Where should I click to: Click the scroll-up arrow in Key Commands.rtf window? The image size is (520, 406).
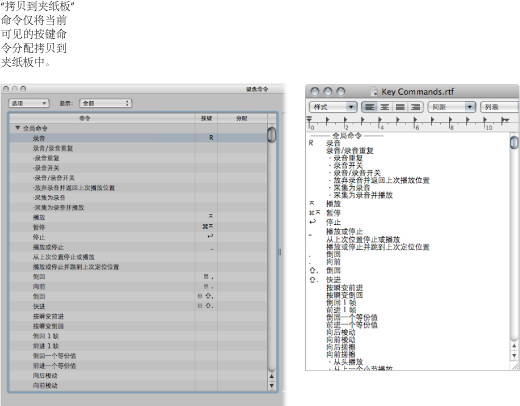coord(514,346)
